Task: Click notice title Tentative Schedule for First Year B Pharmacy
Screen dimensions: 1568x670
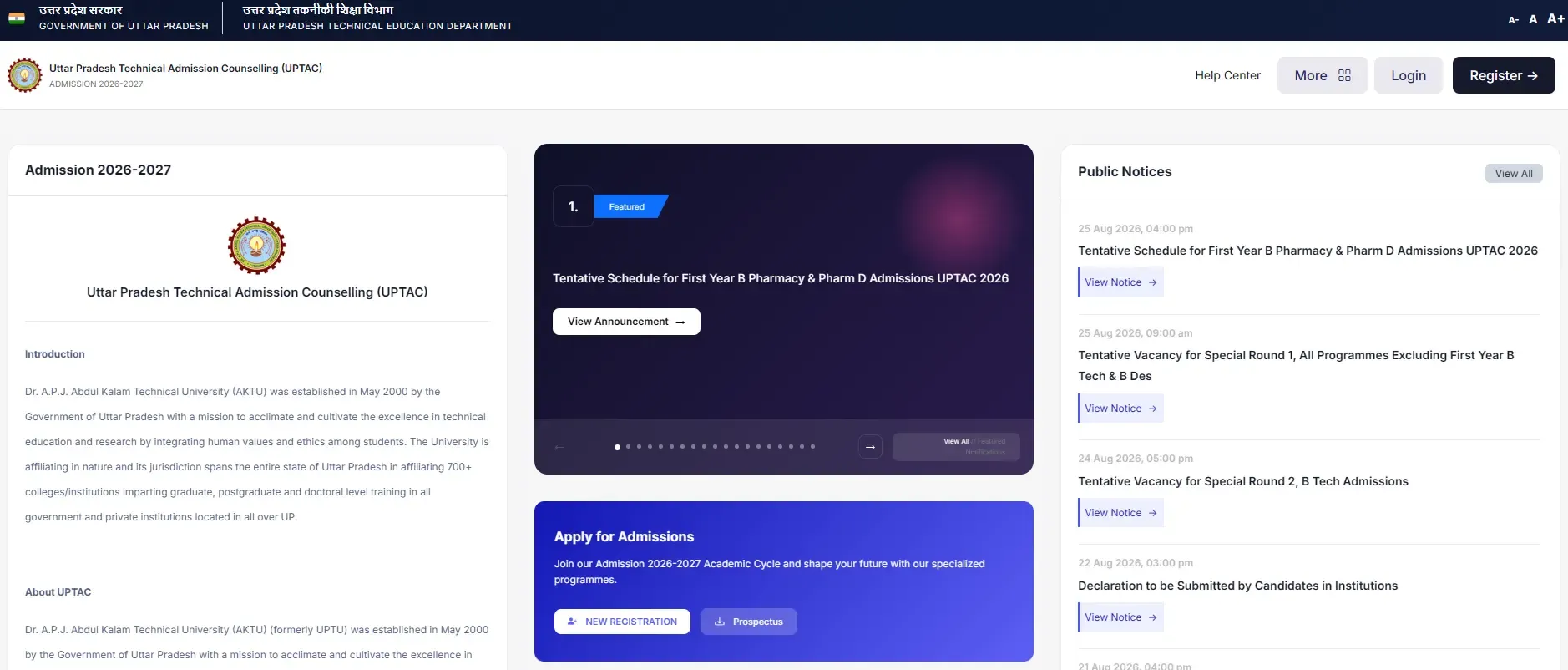Action: 1308,251
